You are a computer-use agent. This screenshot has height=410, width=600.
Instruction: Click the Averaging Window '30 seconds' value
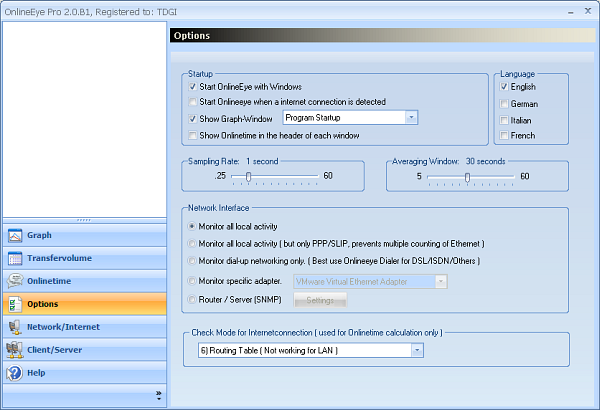(486, 161)
